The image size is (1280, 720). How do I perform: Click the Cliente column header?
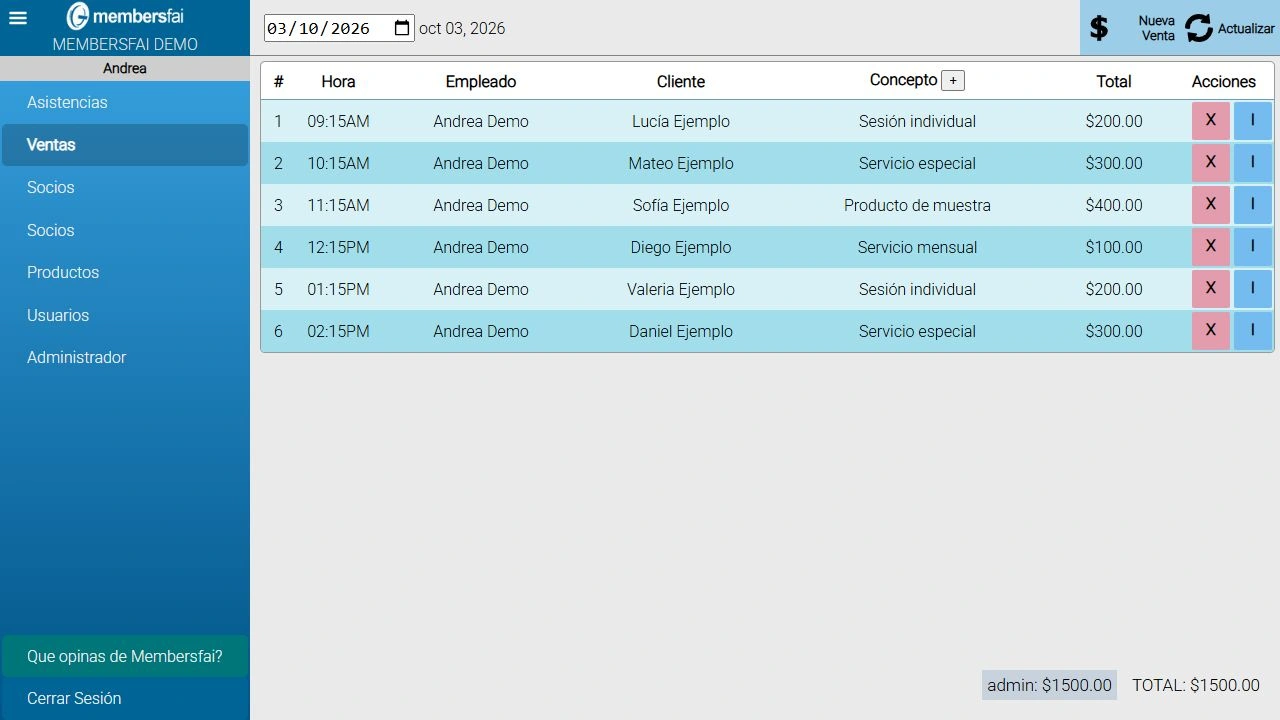click(681, 82)
